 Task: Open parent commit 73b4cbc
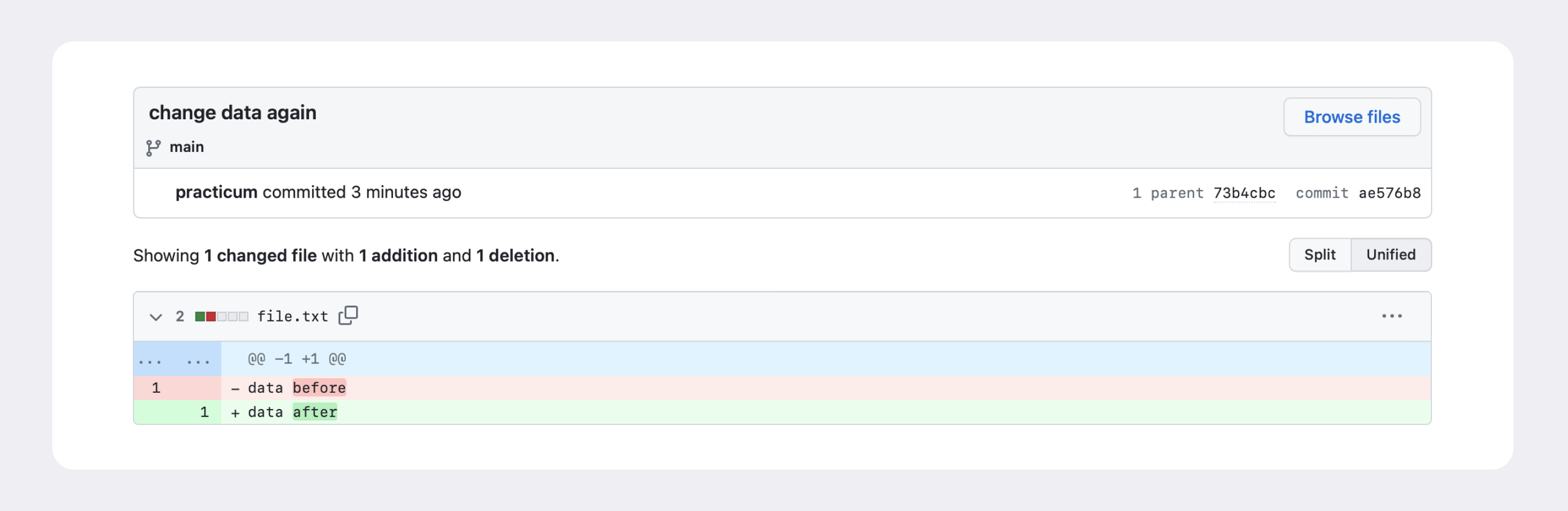tap(1244, 193)
